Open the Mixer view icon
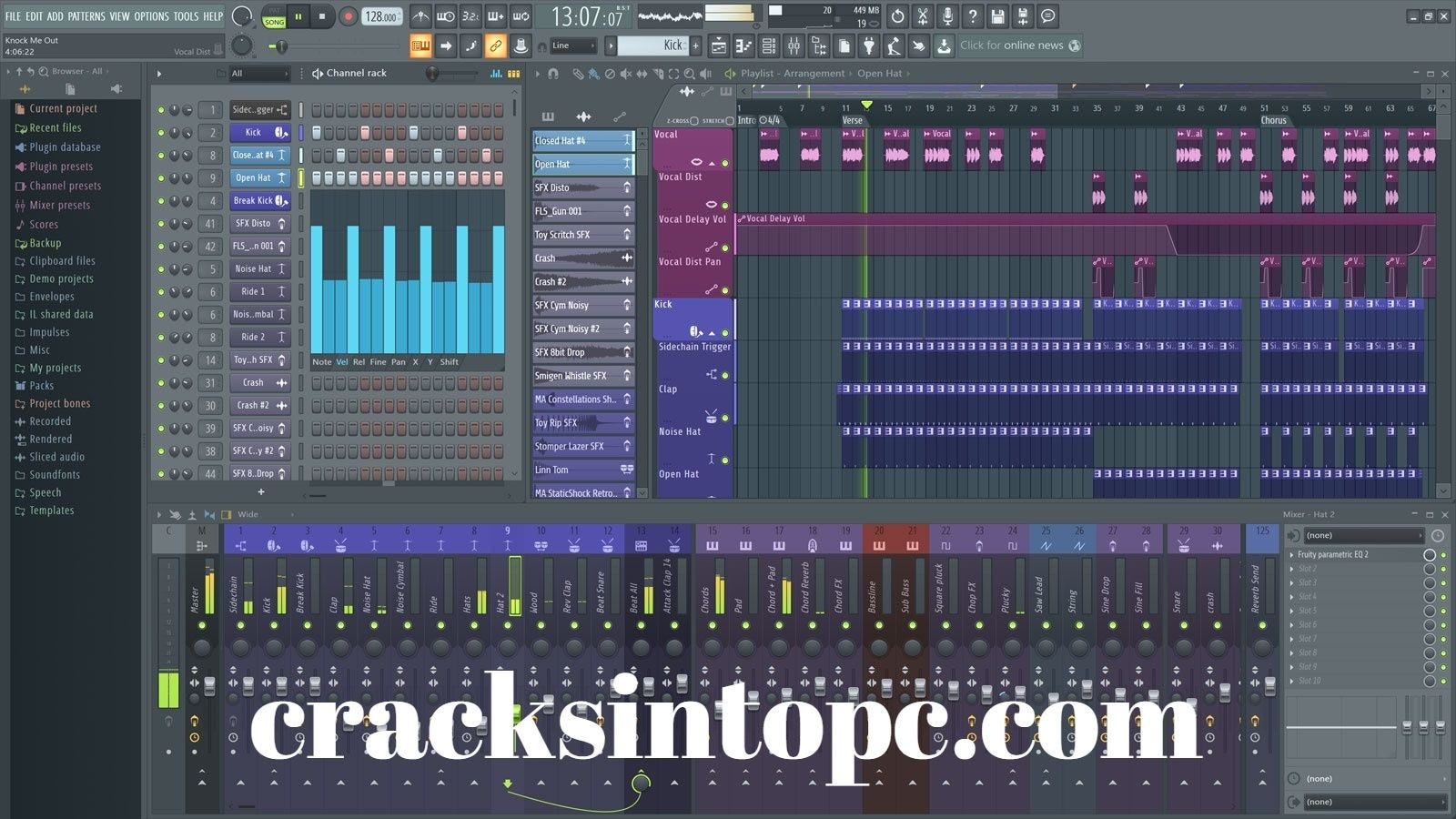This screenshot has width=1456, height=819. (794, 45)
